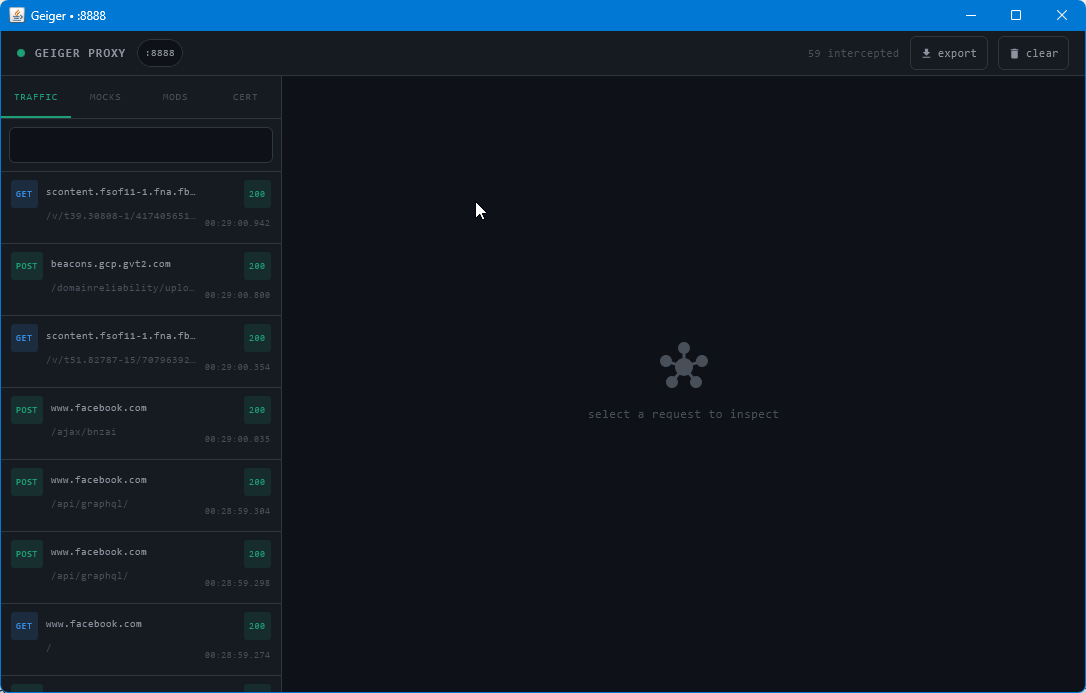The width and height of the screenshot is (1086, 693).
Task: Click the trash icon in clear button
Action: (x=1014, y=53)
